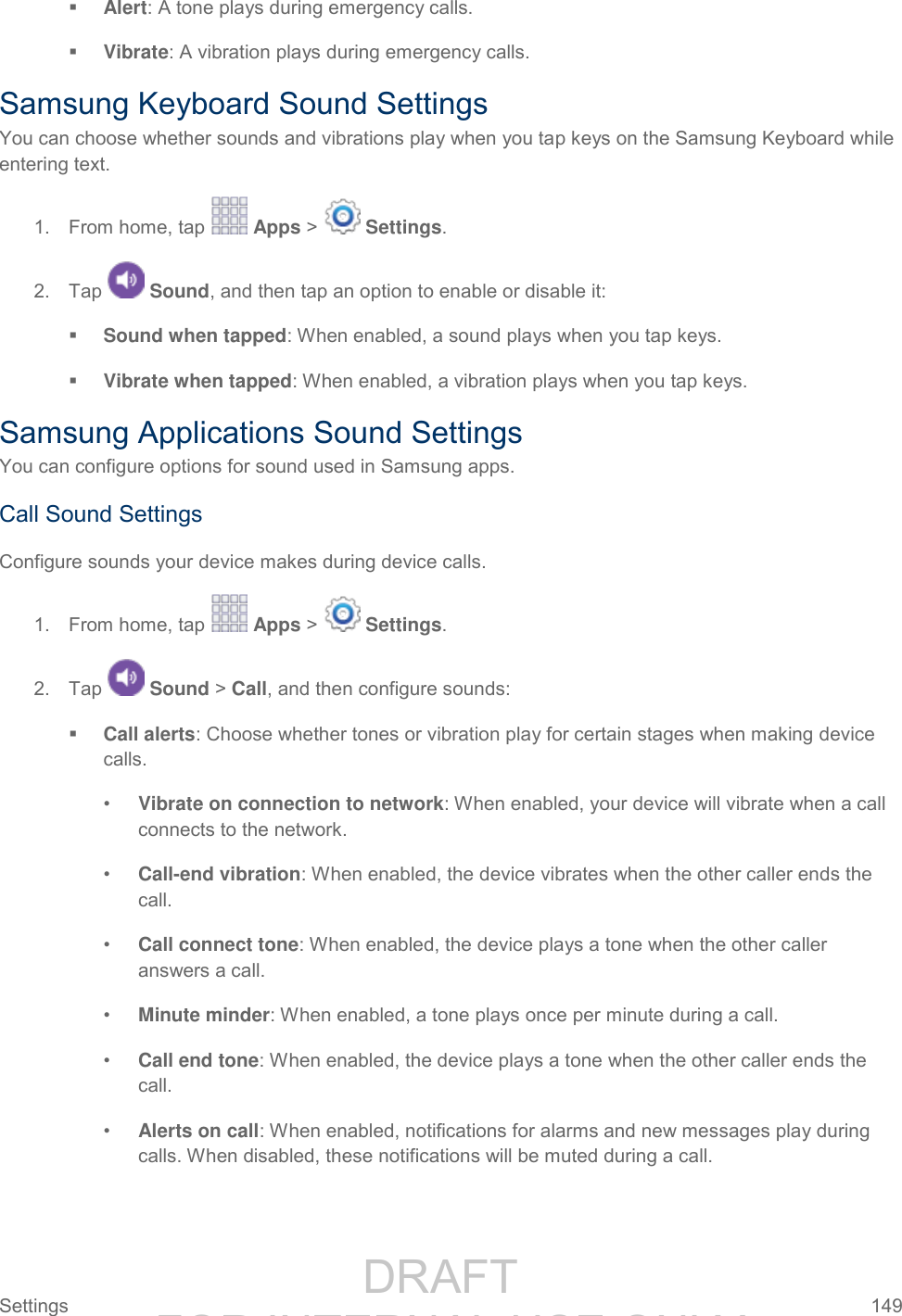Click the 'Minute minder' bold text

[x=203, y=1015]
